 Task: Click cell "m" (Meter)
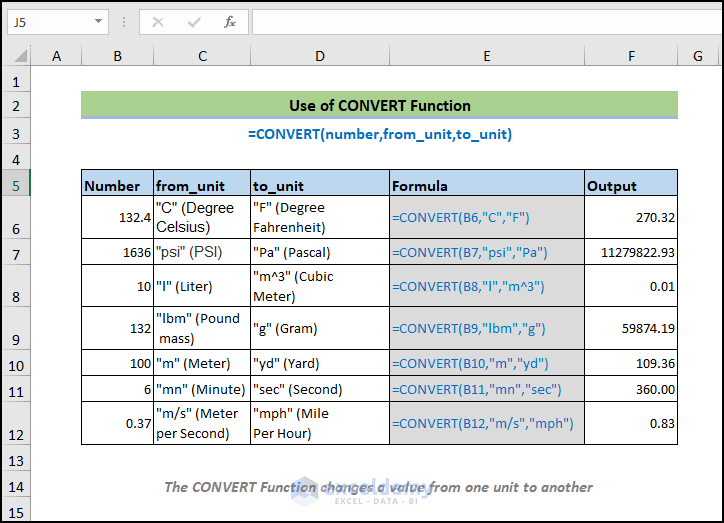pyautogui.click(x=202, y=362)
